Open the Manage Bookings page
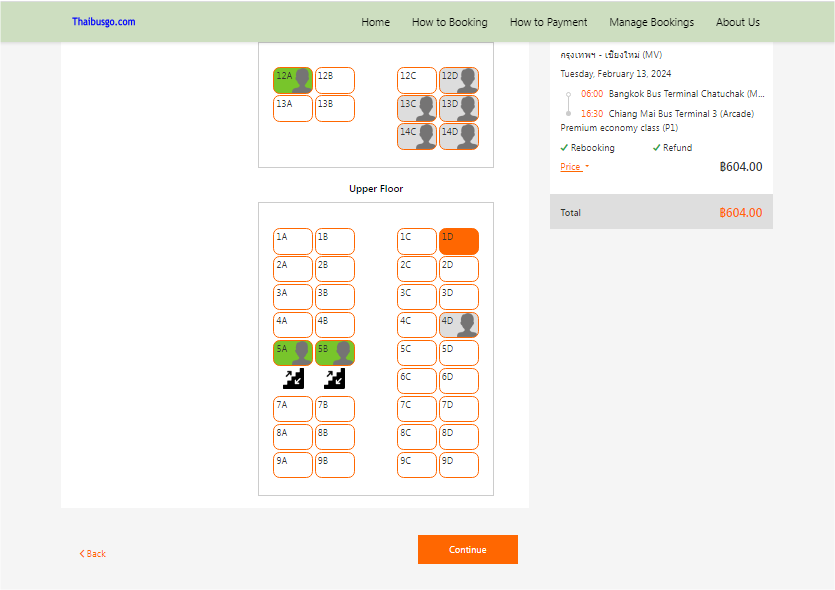This screenshot has width=835, height=590. [651, 22]
